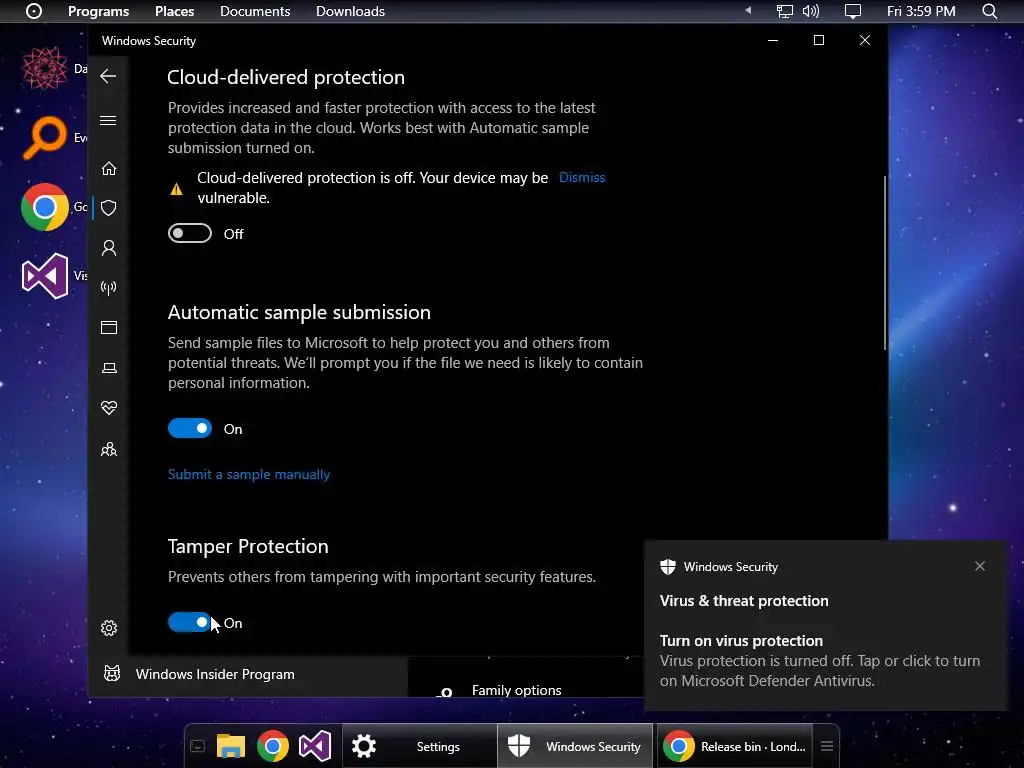The height and width of the screenshot is (768, 1024).
Task: Switch to Windows Security taskbar window
Action: point(575,746)
